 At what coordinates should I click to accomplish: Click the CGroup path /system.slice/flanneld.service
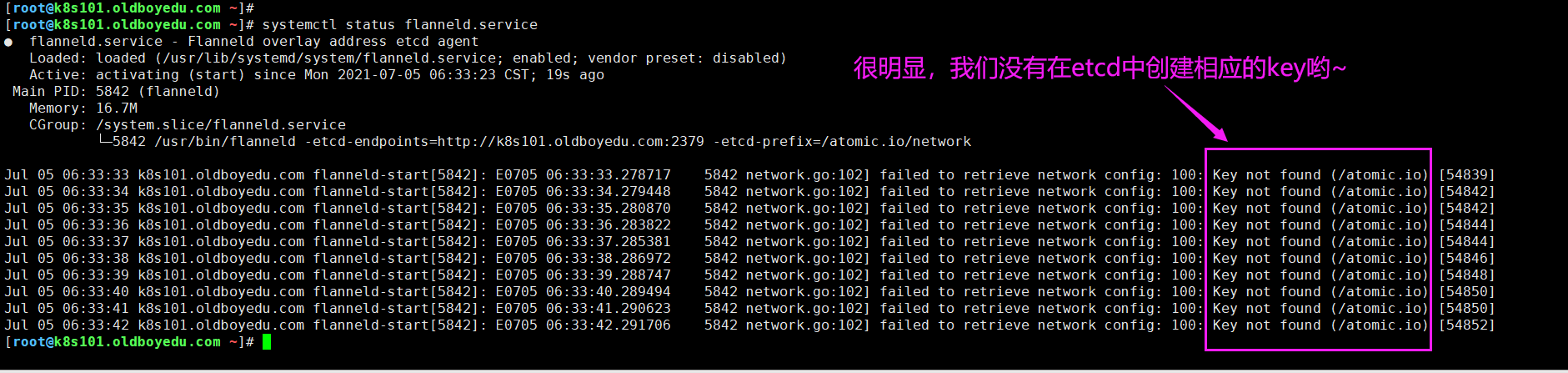[x=220, y=125]
